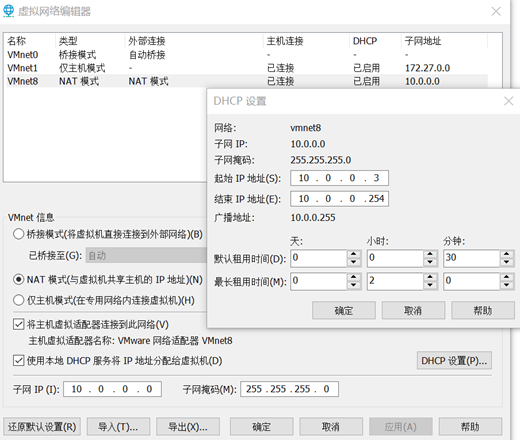This screenshot has height=440, width=520.
Task: Click 导出(X)... button
Action: [188, 427]
